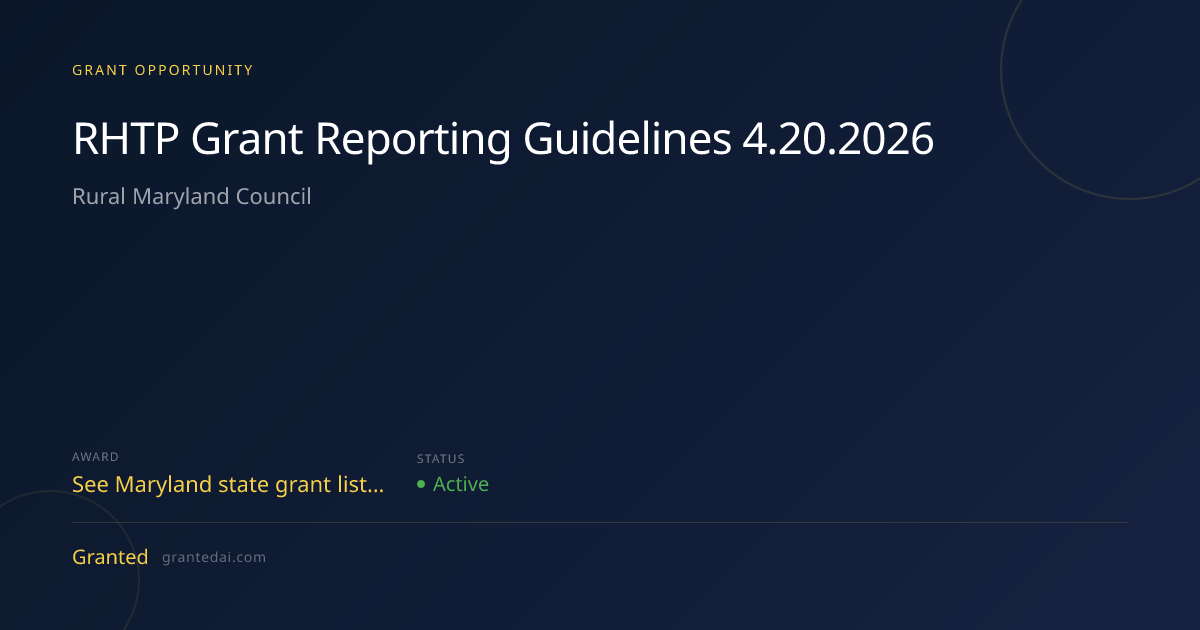
Task: Click the 'AWARD' field label
Action: (x=96, y=457)
